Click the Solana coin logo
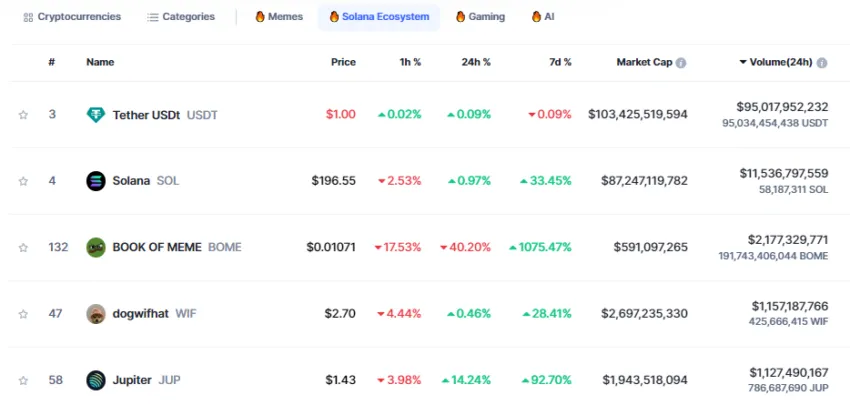This screenshot has height=405, width=850. click(96, 181)
